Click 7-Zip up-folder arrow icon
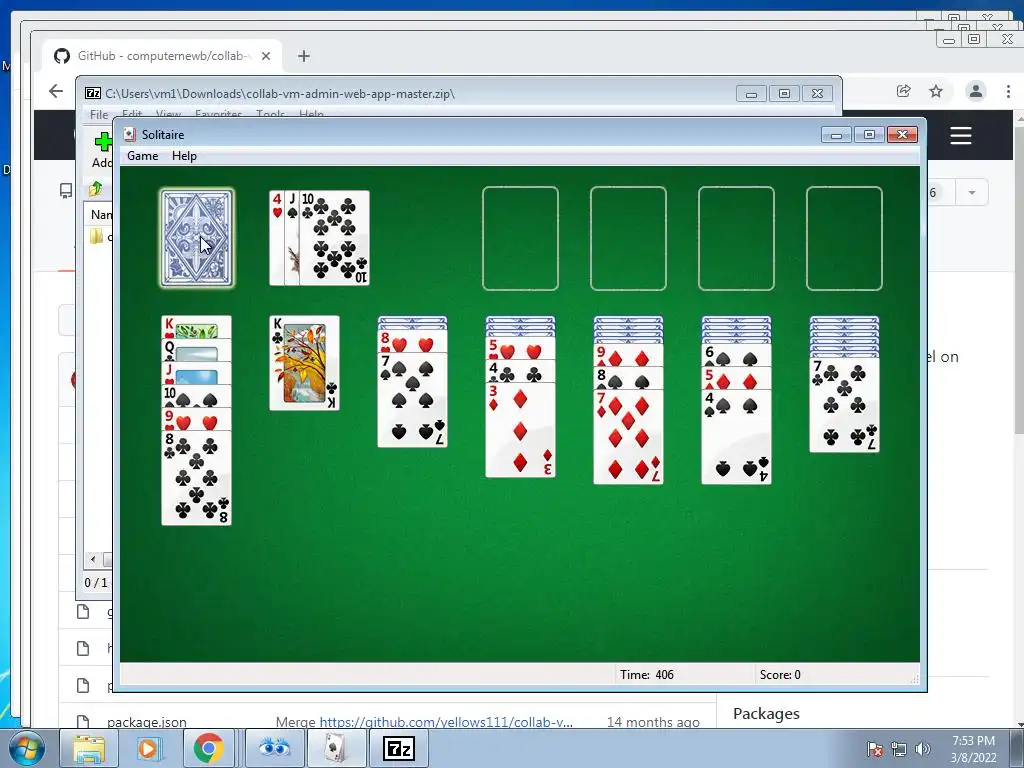 [x=96, y=189]
